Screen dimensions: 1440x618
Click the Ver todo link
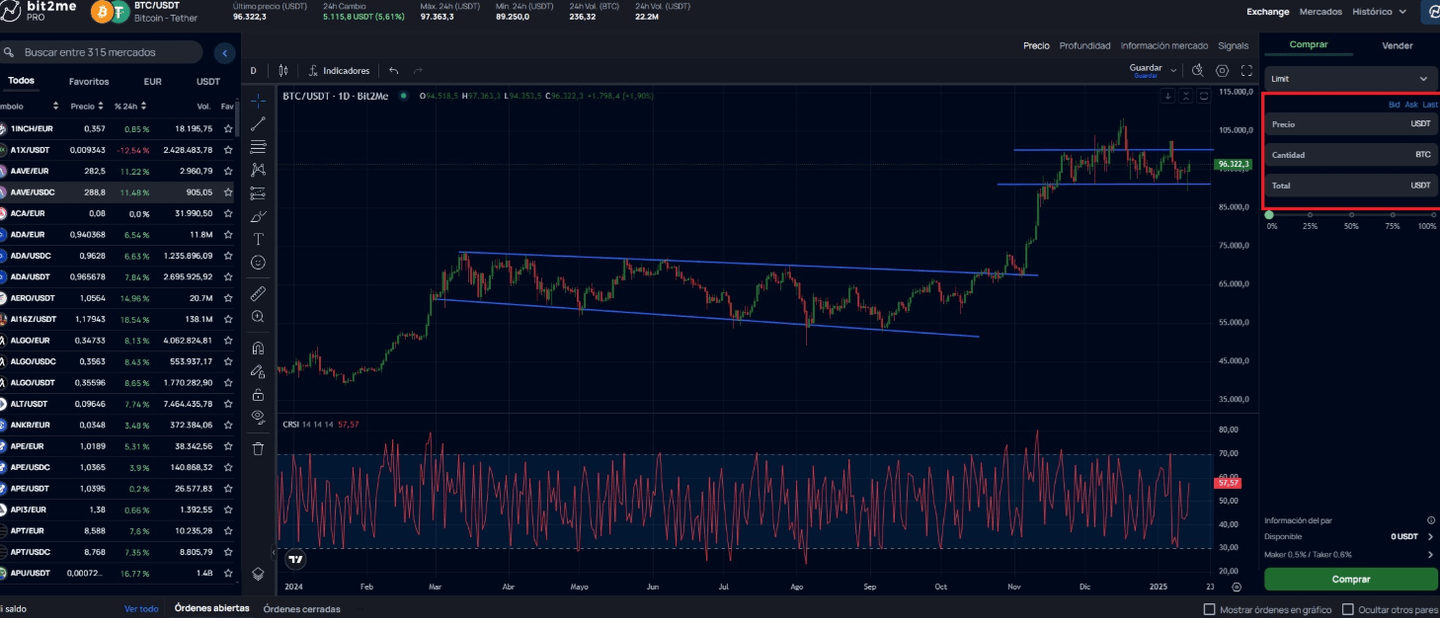(x=141, y=608)
